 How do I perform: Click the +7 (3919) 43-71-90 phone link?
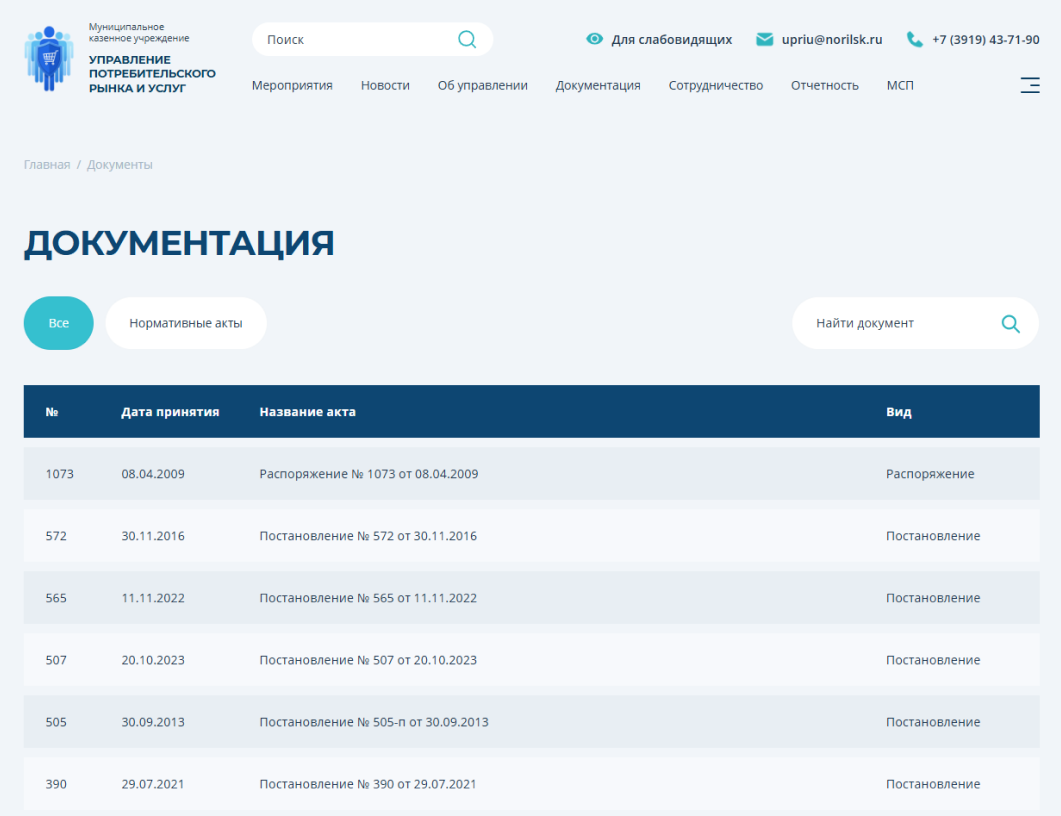[x=986, y=39]
